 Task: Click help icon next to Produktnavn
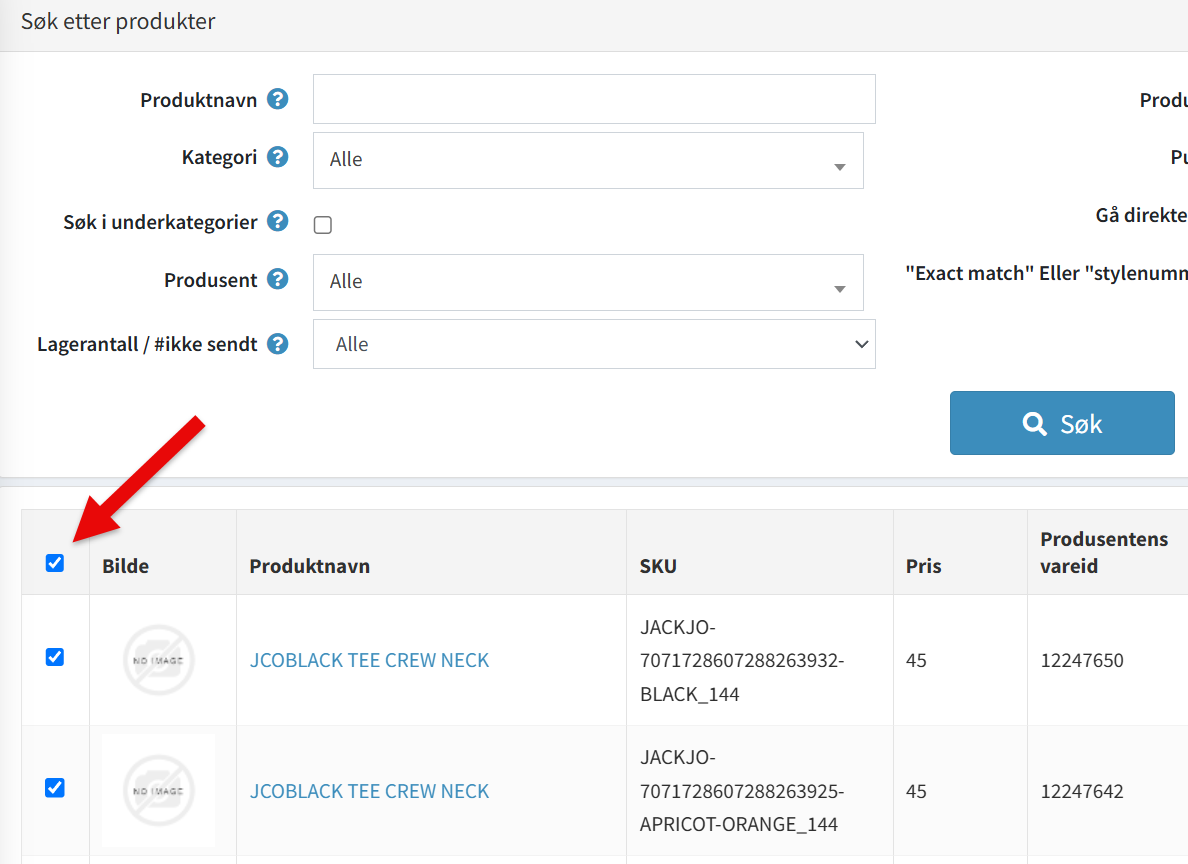[x=278, y=100]
